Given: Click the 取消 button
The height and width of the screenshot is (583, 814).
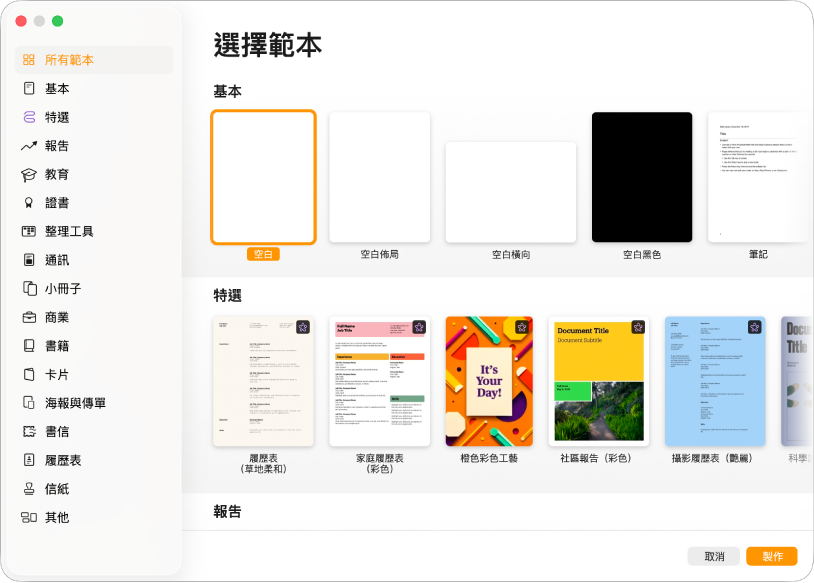Looking at the screenshot, I should click(x=714, y=556).
